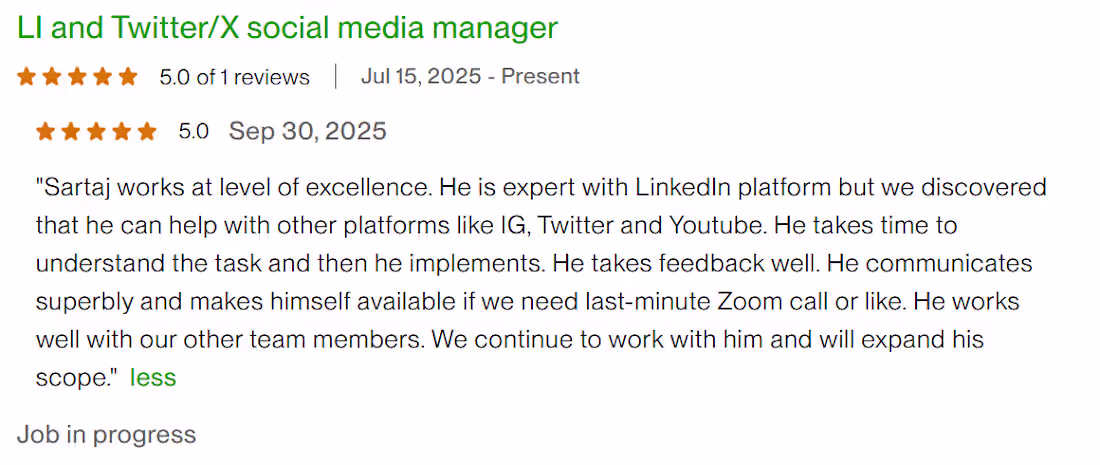Click the "Jul 15, 2025 - Present" date range
Image resolution: width=1100 pixels, height=465 pixels.
pos(470,77)
